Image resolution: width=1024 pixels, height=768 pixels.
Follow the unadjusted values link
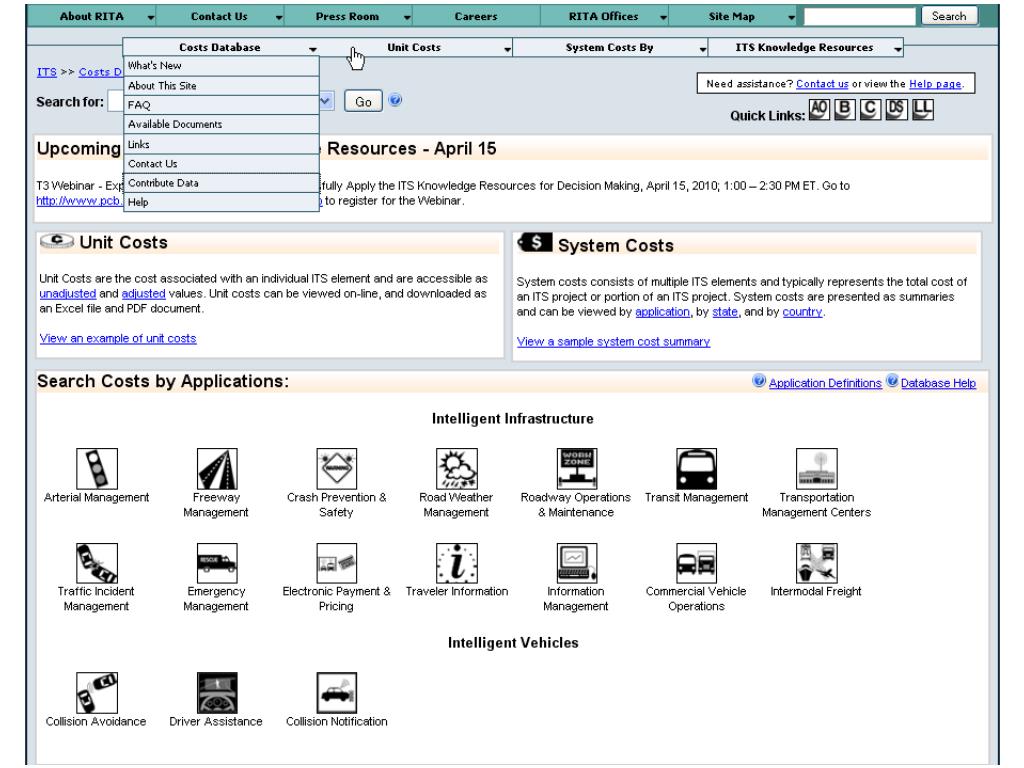(x=67, y=294)
